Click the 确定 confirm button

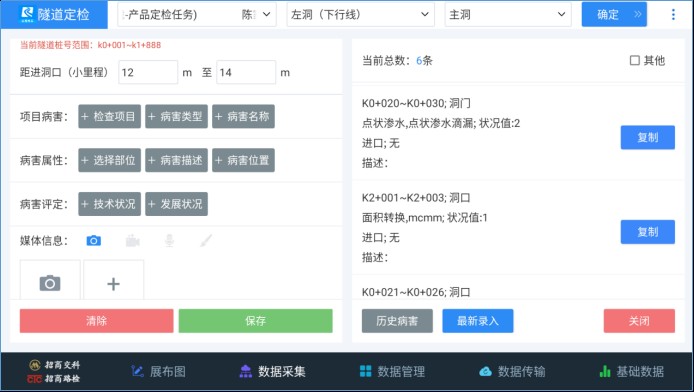tap(614, 15)
